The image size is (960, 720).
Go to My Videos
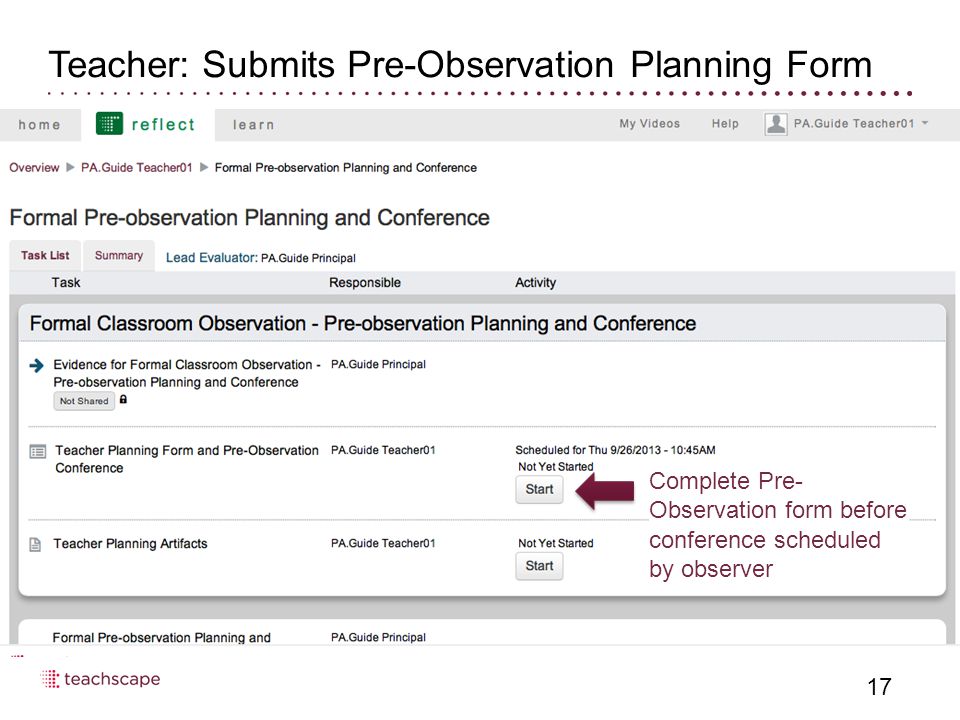point(650,124)
